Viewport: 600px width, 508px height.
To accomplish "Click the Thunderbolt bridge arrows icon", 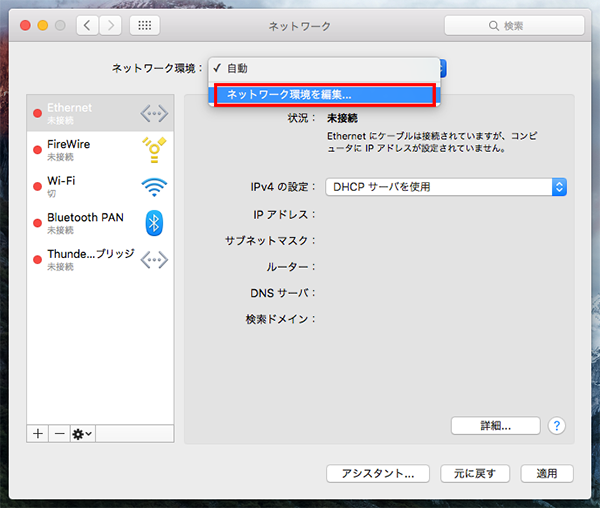I will [154, 260].
